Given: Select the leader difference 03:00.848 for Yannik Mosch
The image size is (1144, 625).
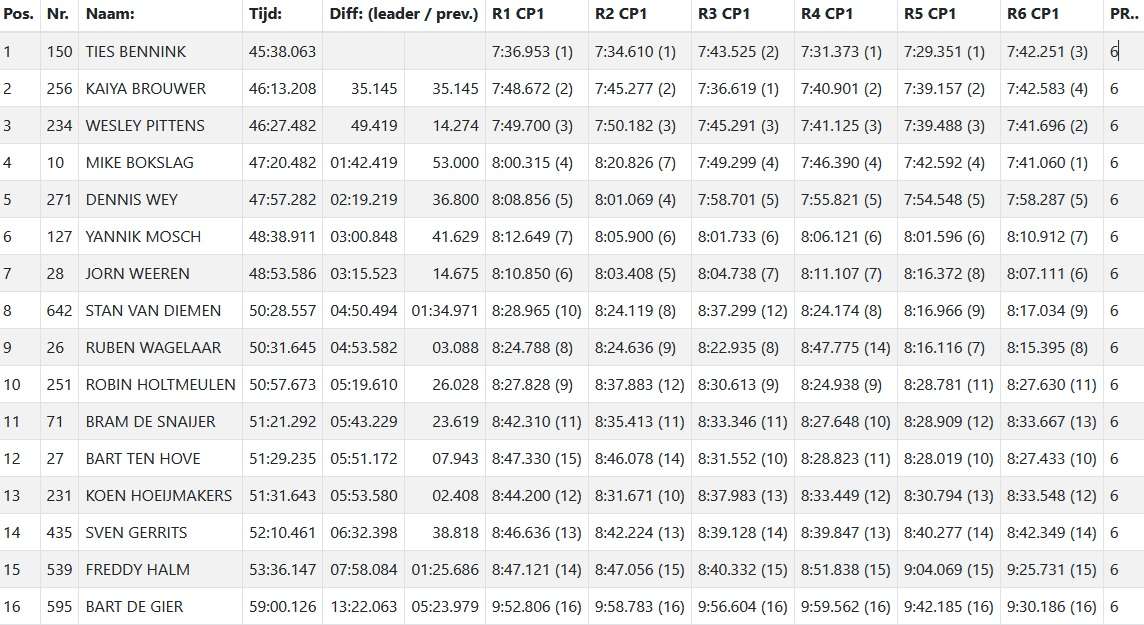Looking at the screenshot, I should (363, 236).
